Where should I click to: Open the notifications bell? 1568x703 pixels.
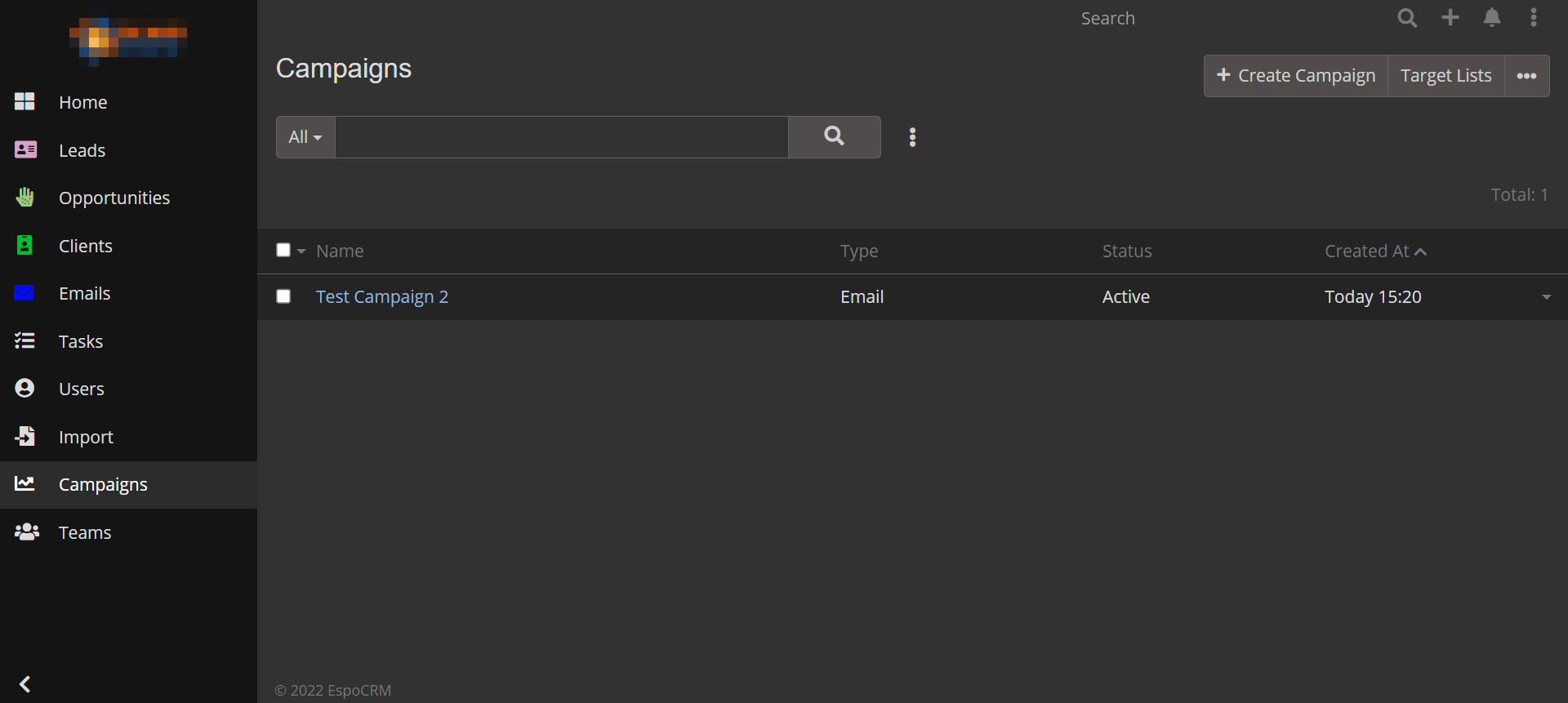1492,18
